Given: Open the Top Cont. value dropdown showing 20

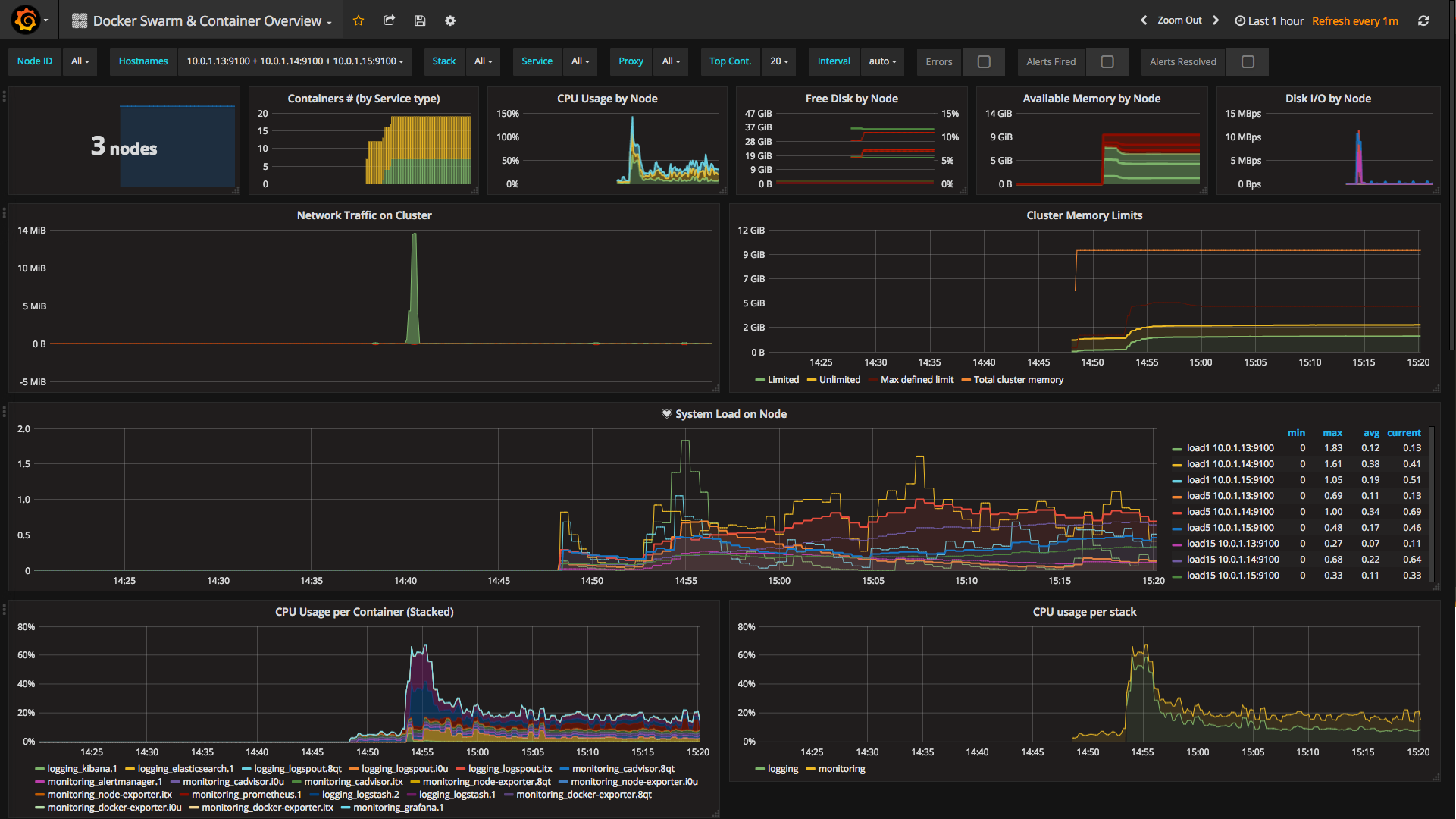Looking at the screenshot, I should pyautogui.click(x=778, y=61).
